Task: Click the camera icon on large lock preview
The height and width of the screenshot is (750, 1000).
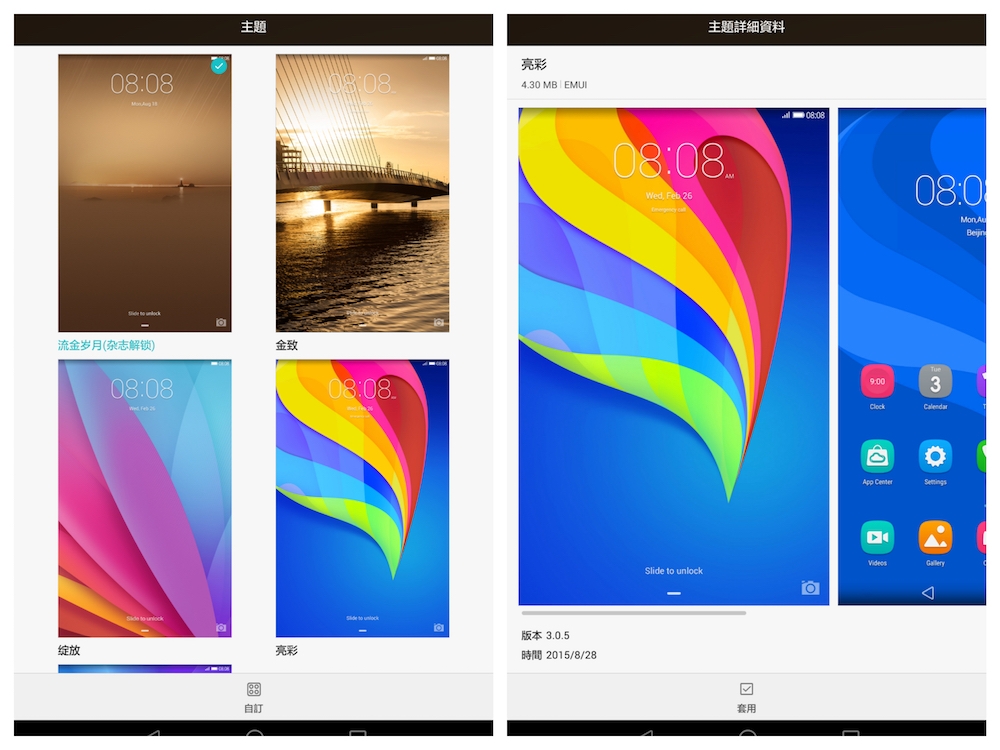Action: coord(810,587)
